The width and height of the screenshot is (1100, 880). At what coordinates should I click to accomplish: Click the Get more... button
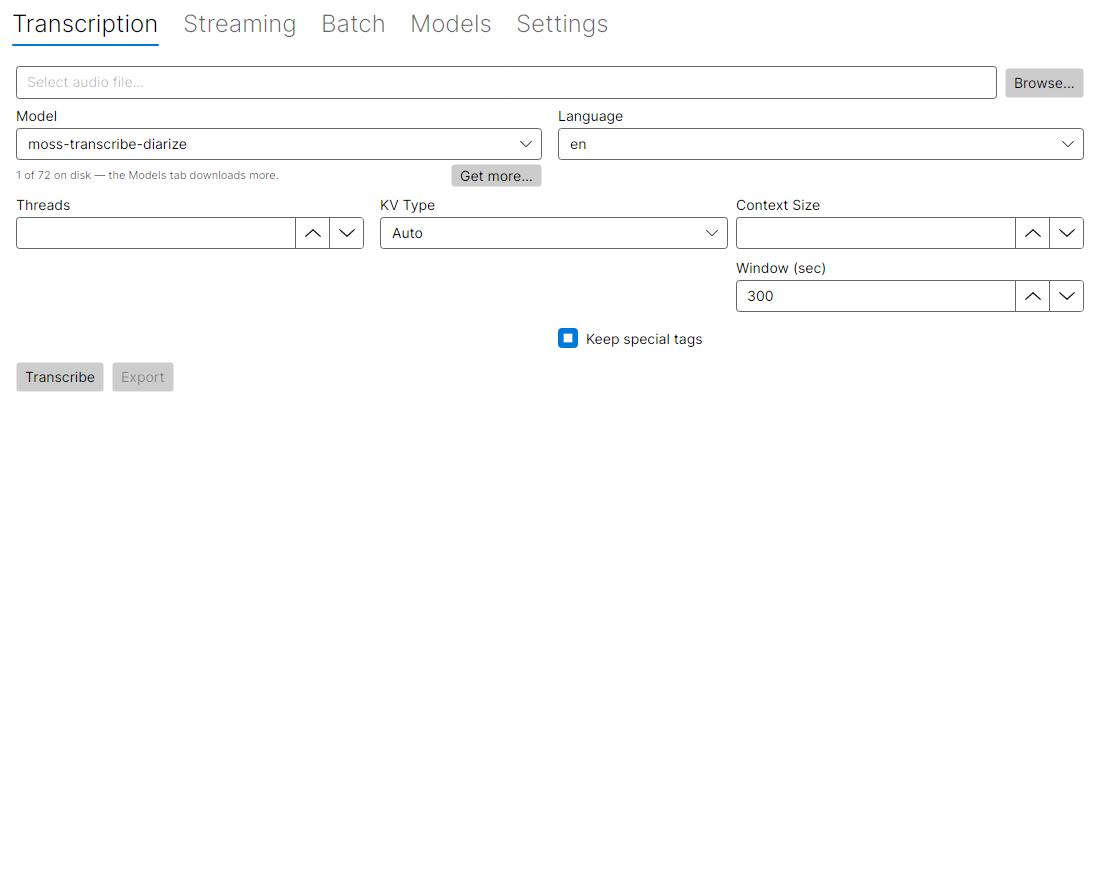click(496, 175)
